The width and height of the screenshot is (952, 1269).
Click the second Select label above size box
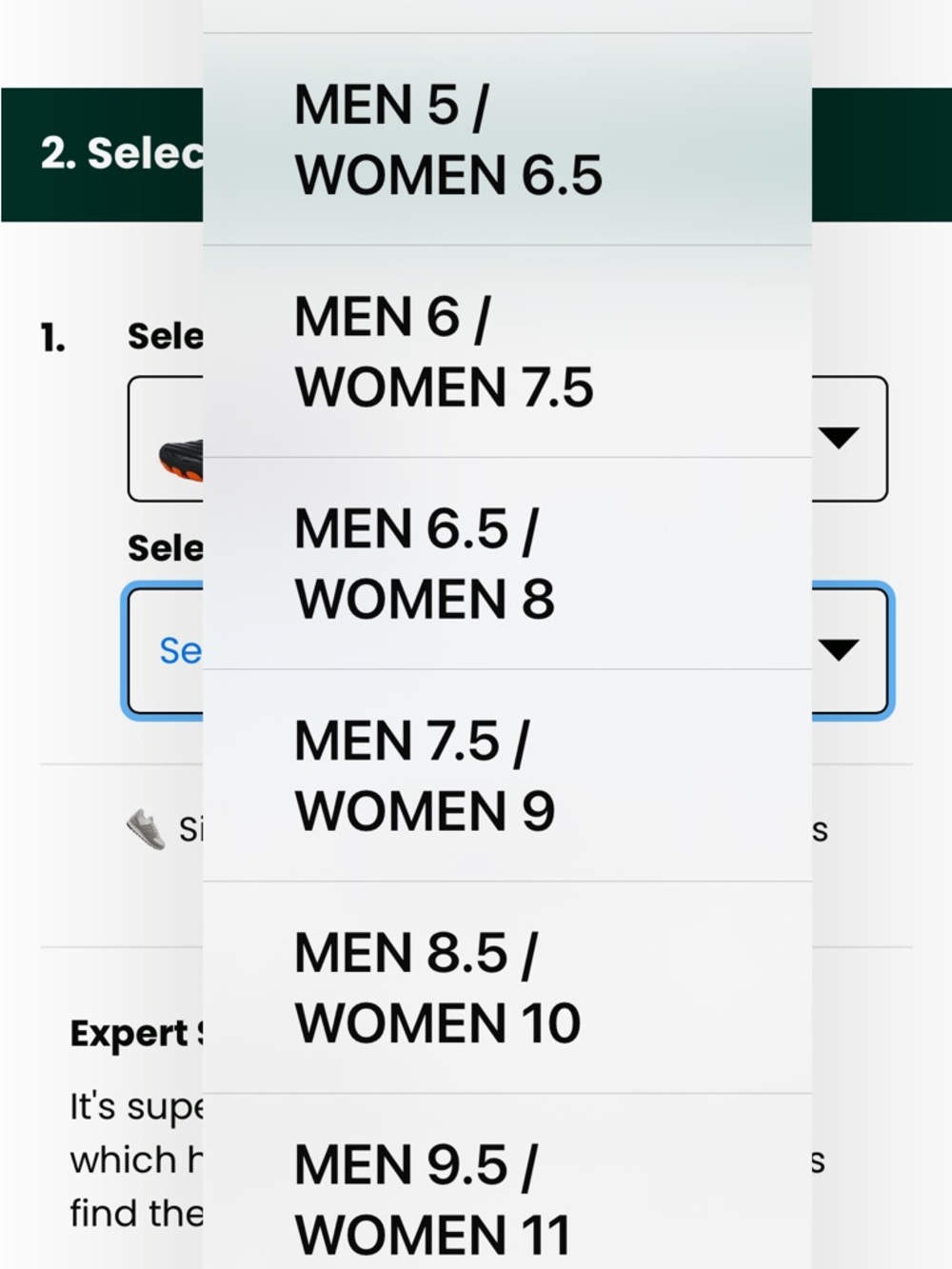click(x=166, y=548)
